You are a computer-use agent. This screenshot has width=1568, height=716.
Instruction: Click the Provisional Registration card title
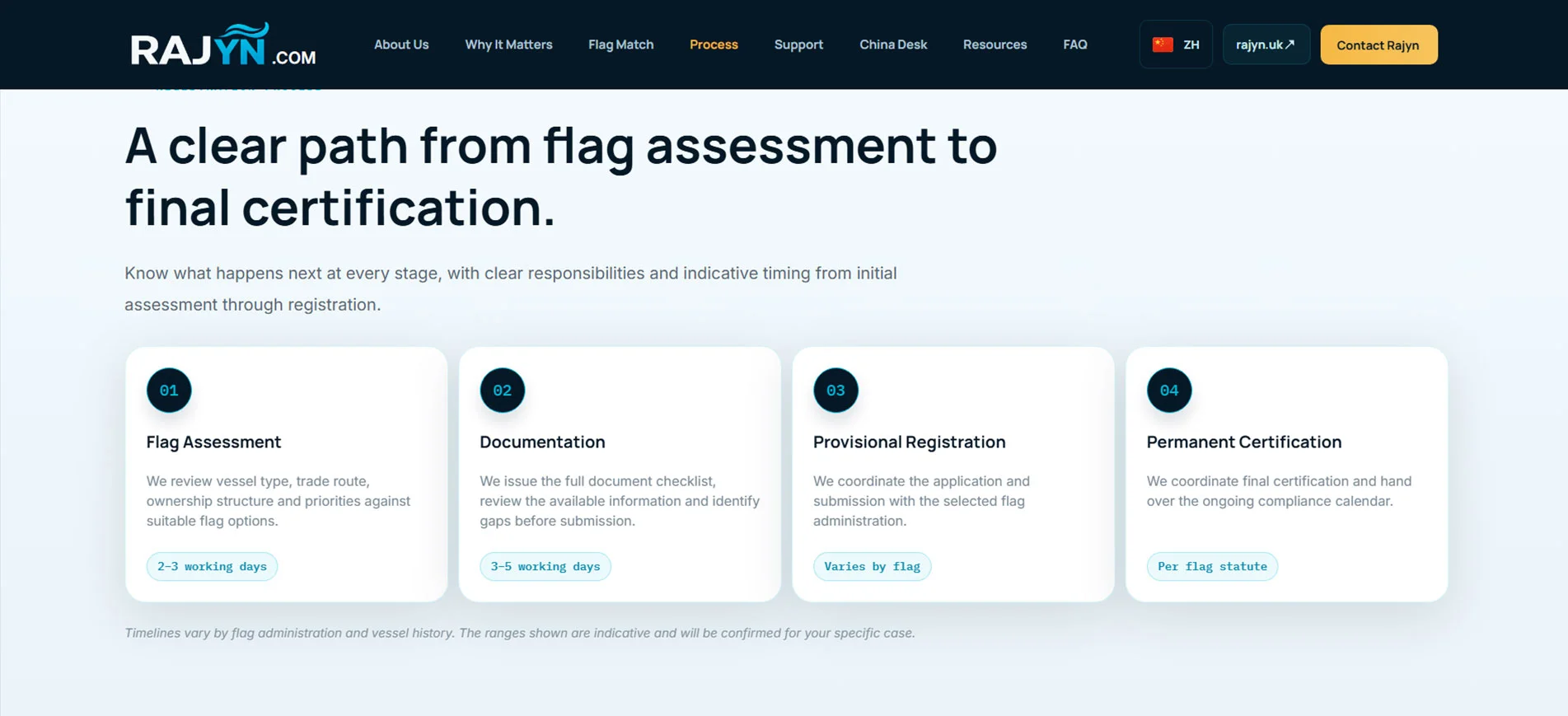[x=909, y=442]
